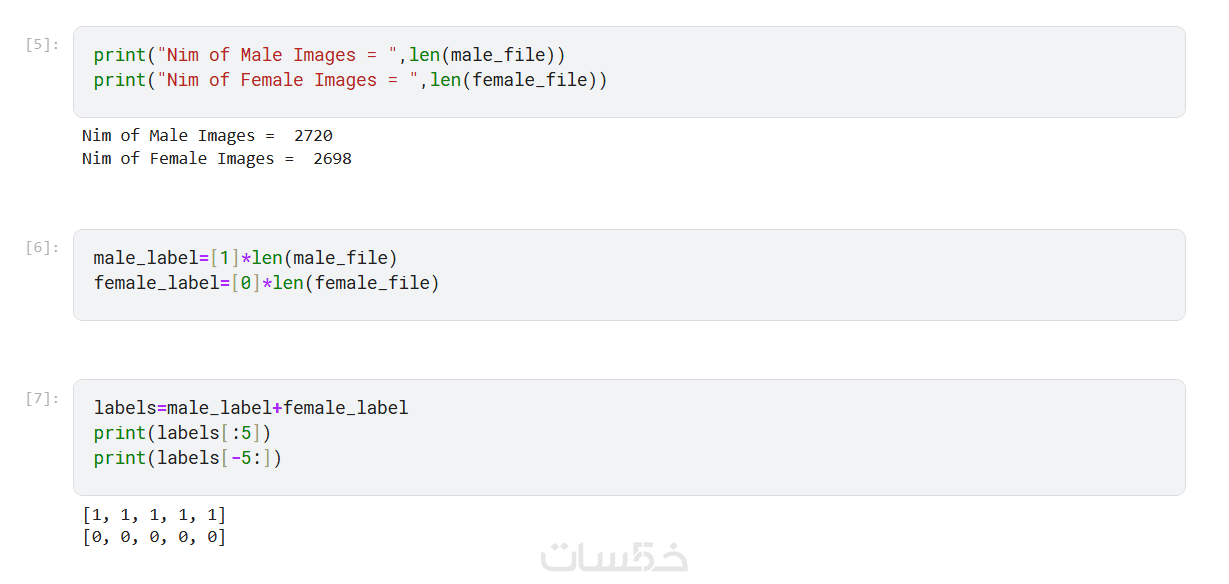Click the empty area at bottom of cell 7

click(628, 481)
